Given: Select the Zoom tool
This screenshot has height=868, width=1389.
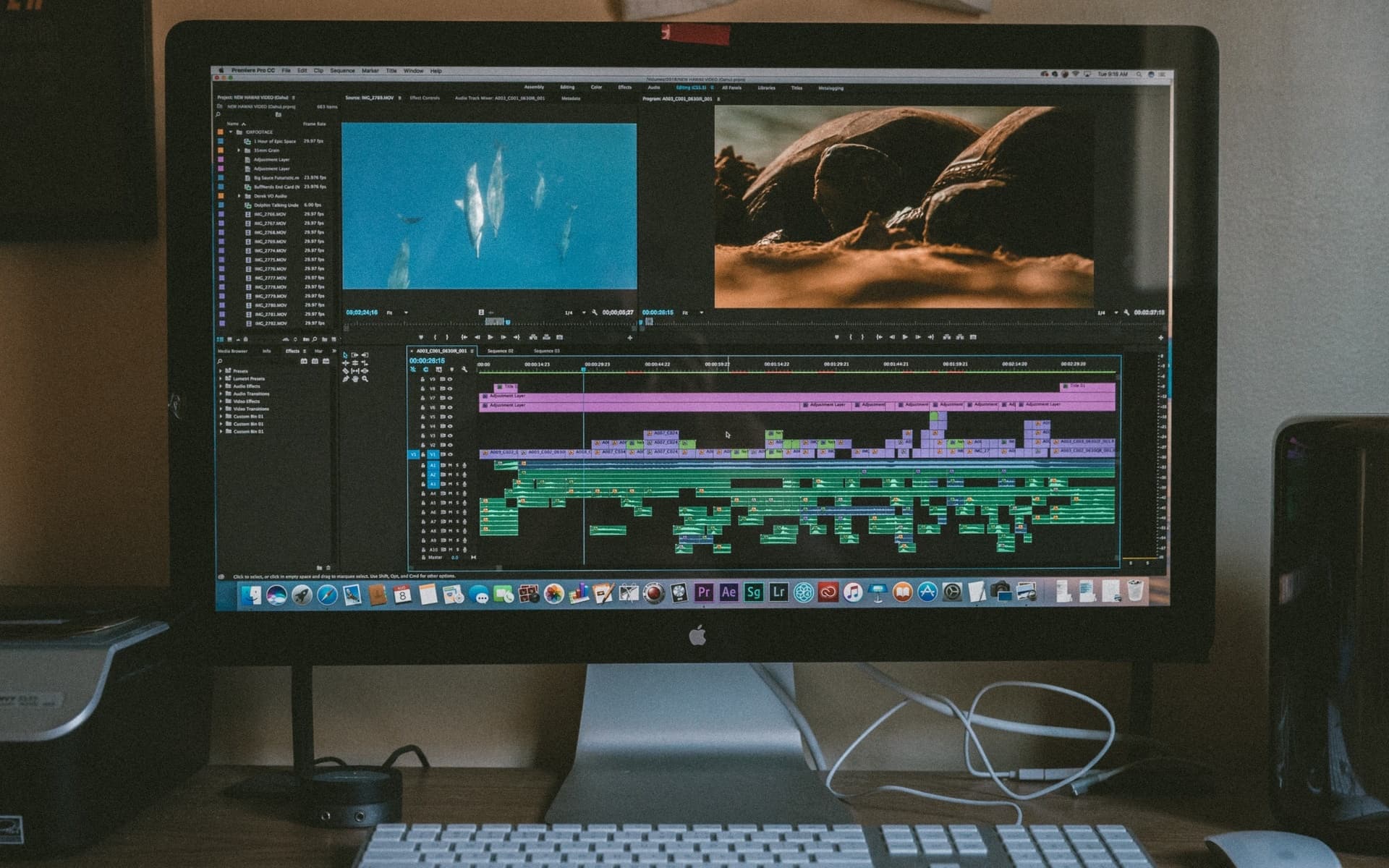Looking at the screenshot, I should pos(365,379).
